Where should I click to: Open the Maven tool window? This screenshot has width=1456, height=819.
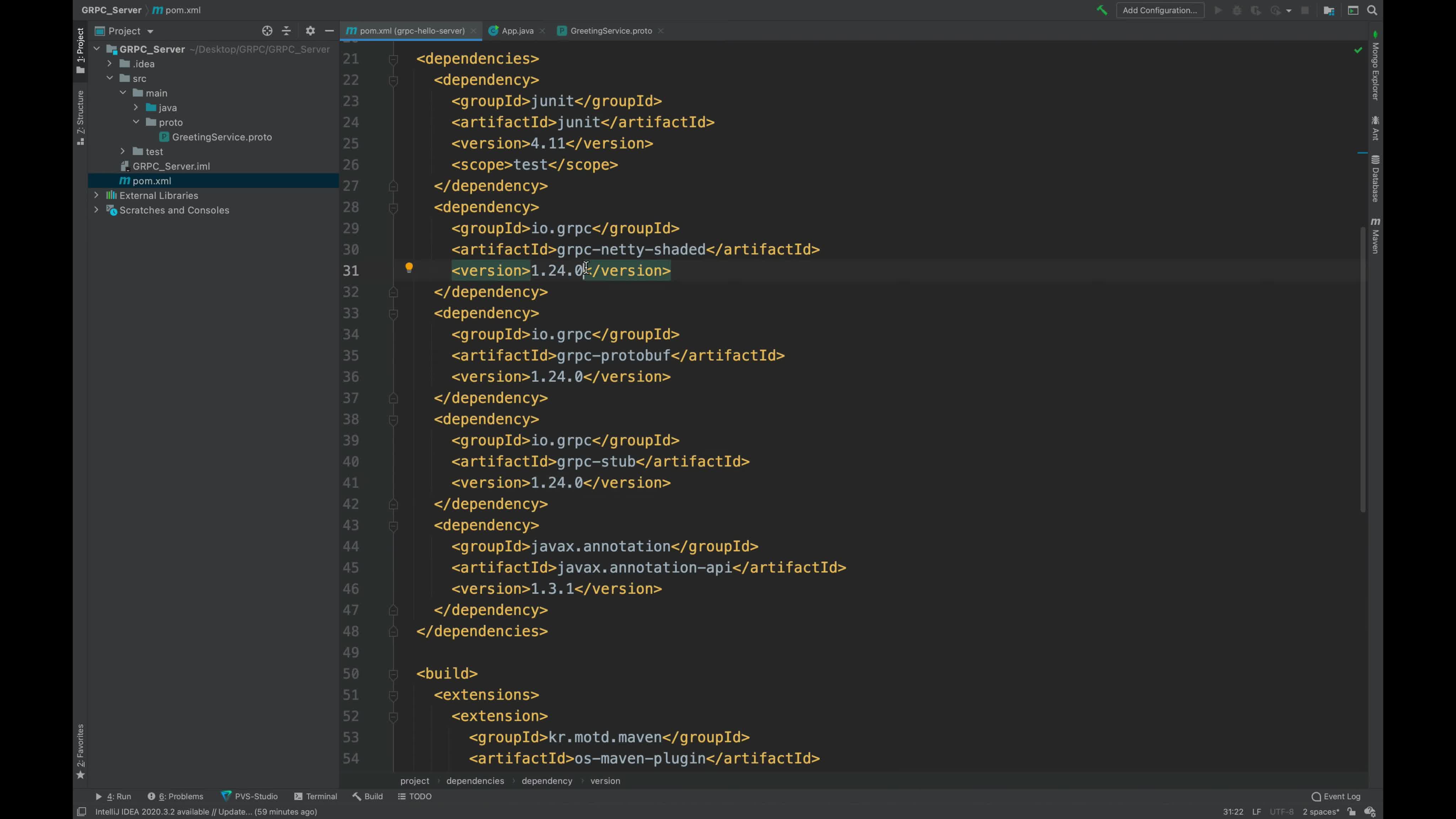1375,236
